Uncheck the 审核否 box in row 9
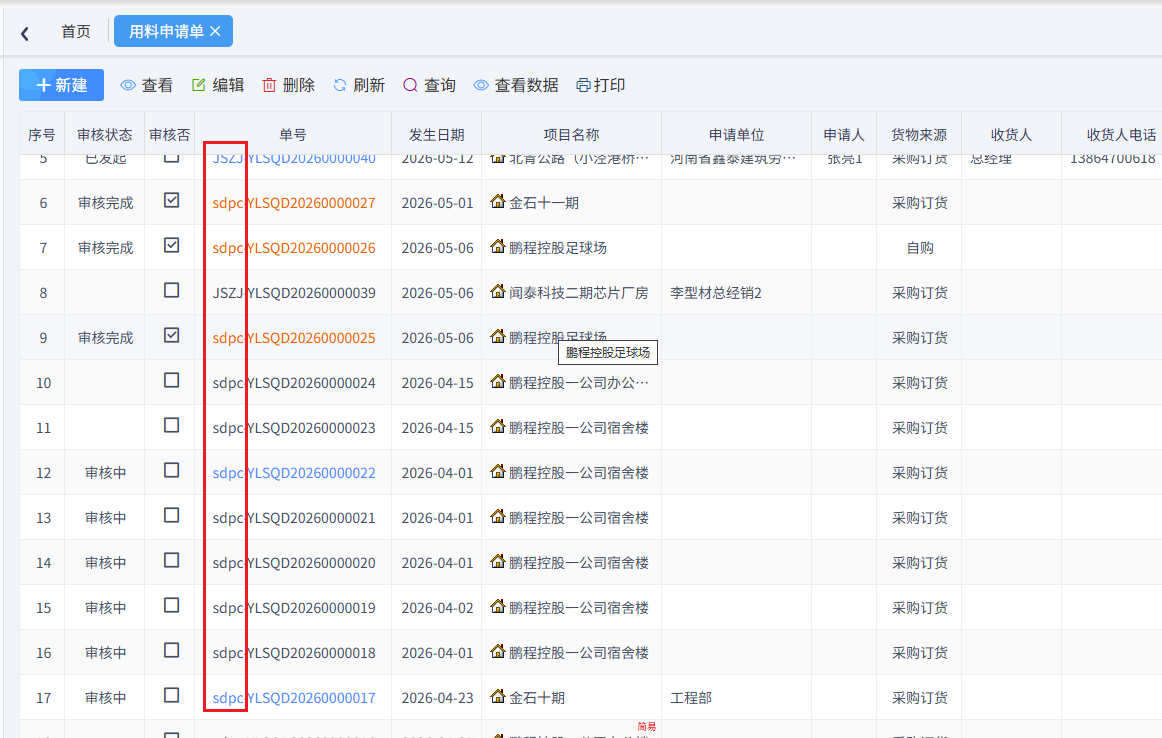The height and width of the screenshot is (738, 1162). (x=171, y=335)
